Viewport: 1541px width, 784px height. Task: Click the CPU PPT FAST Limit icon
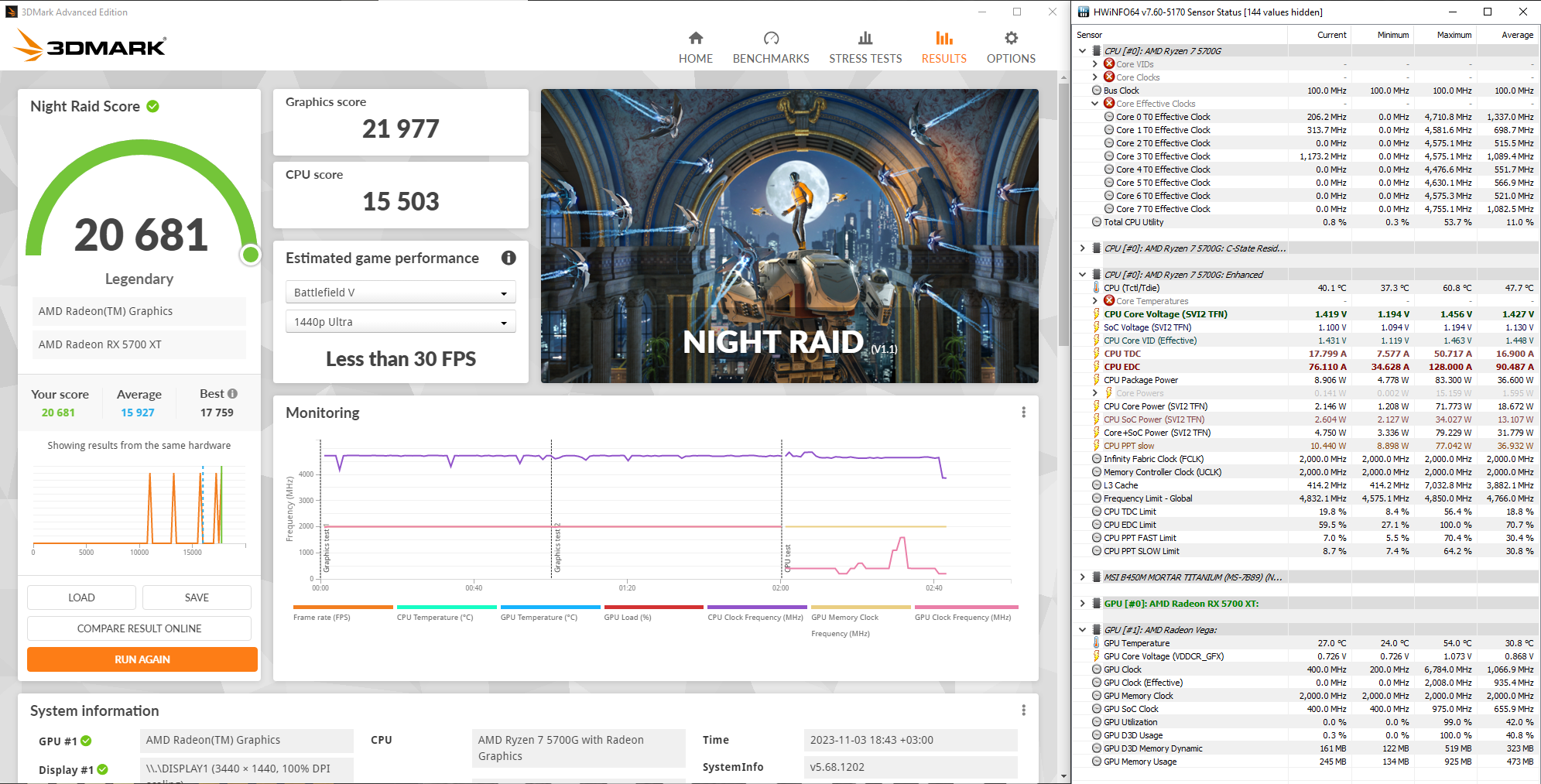(x=1097, y=538)
